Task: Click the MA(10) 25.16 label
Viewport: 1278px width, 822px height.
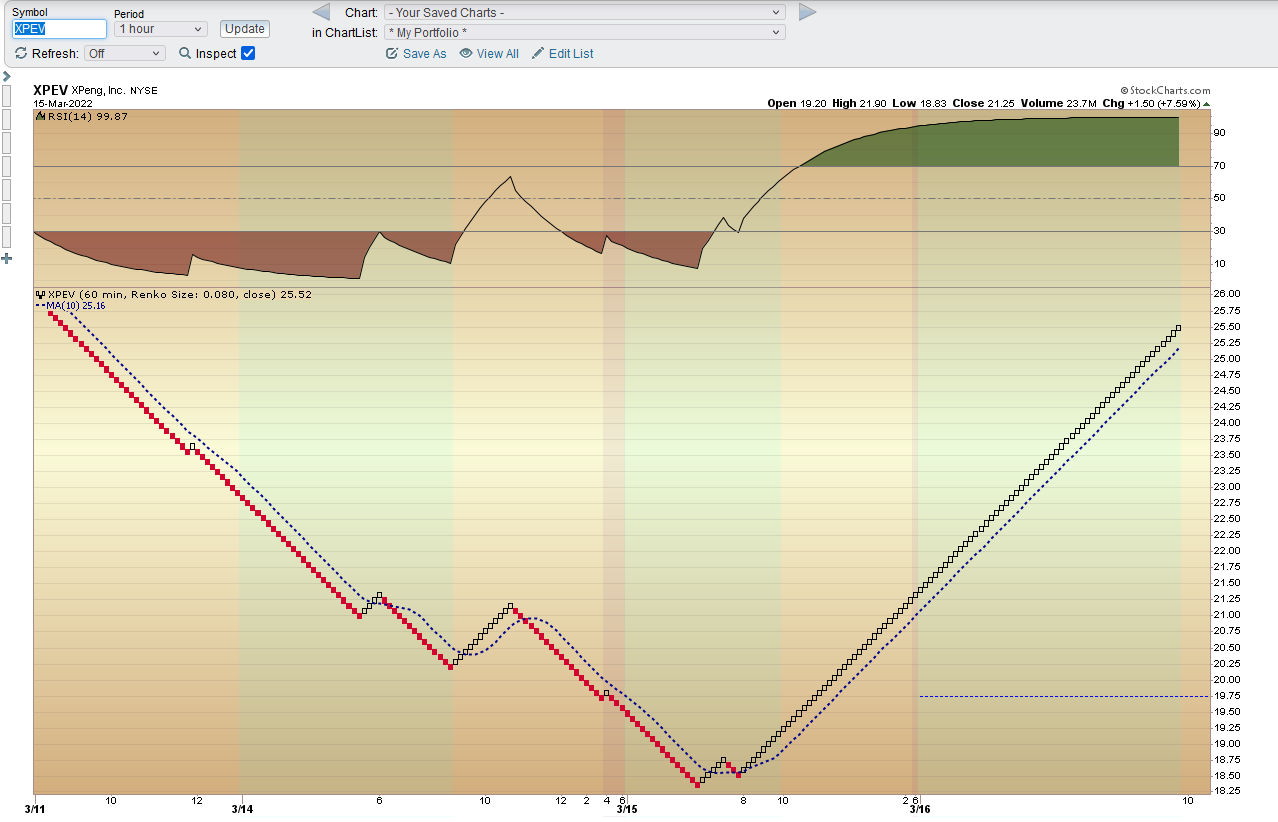Action: point(77,306)
